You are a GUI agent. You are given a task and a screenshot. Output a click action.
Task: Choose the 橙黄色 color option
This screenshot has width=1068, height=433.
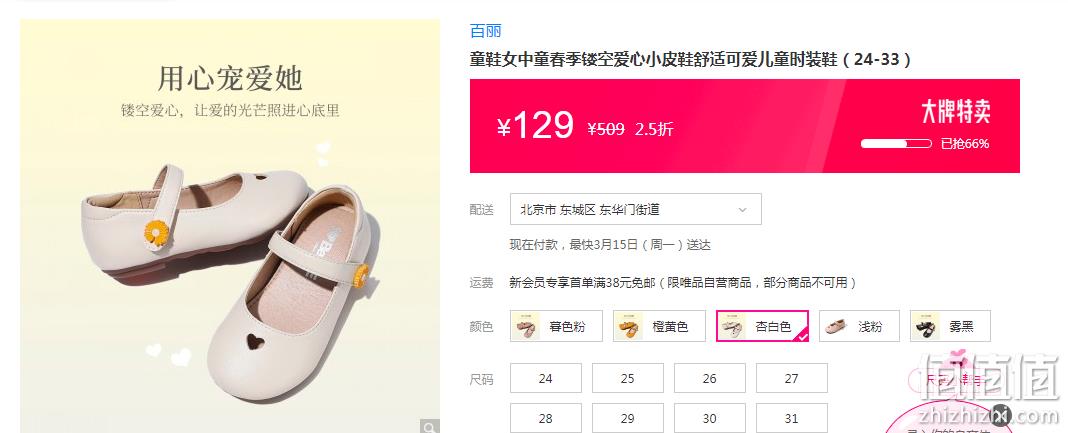click(659, 326)
